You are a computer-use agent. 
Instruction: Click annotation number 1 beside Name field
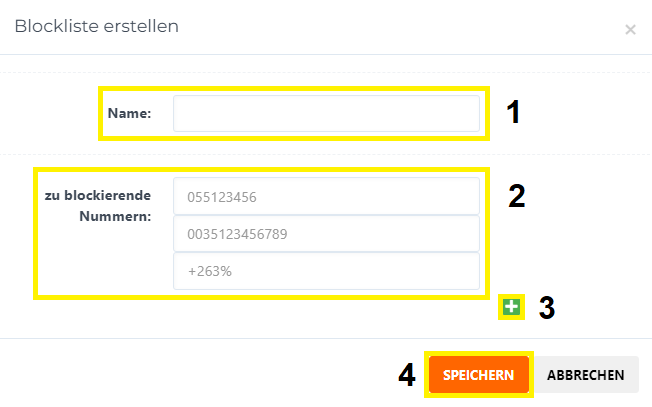click(514, 112)
